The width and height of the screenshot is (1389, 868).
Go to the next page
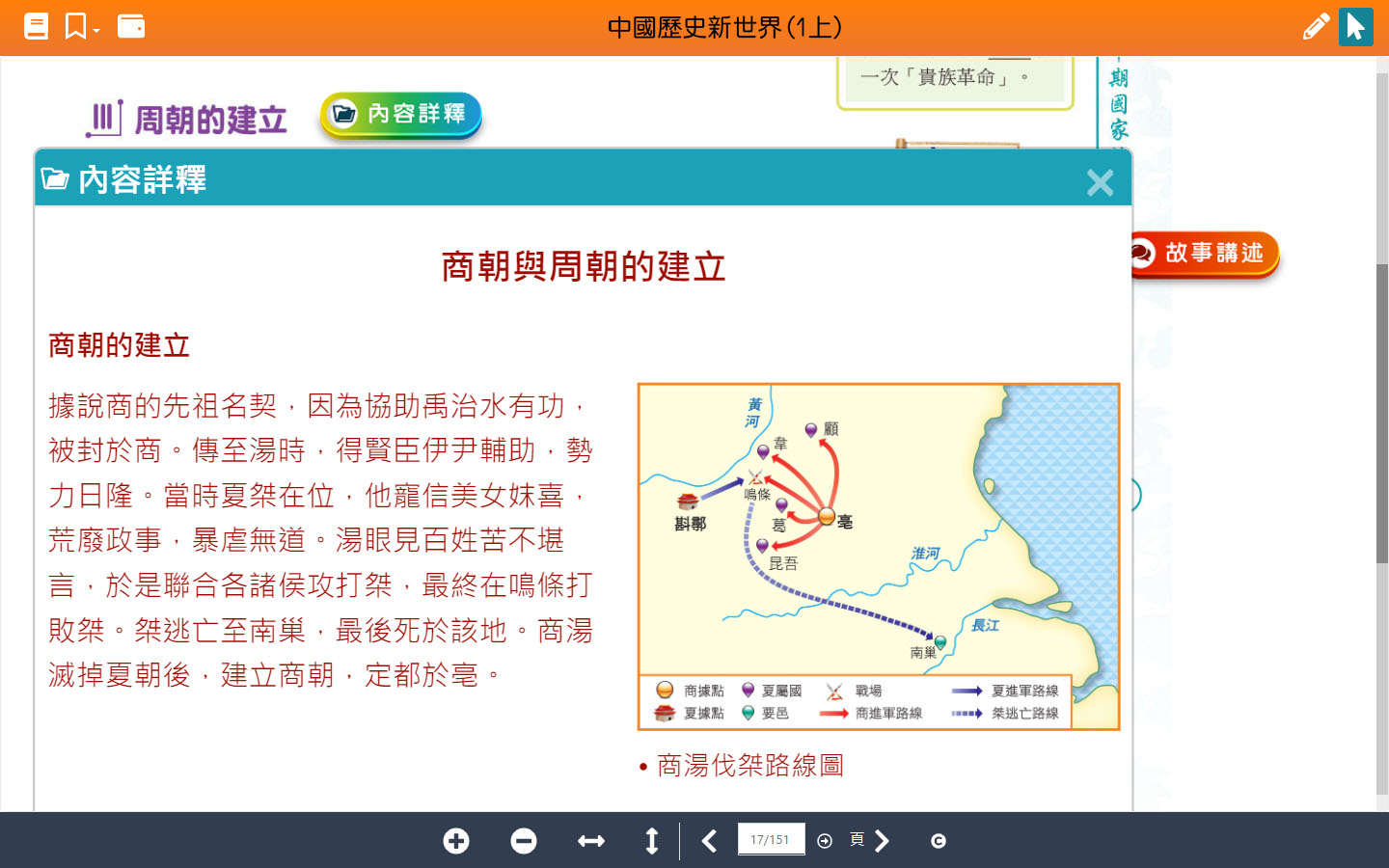coord(882,841)
